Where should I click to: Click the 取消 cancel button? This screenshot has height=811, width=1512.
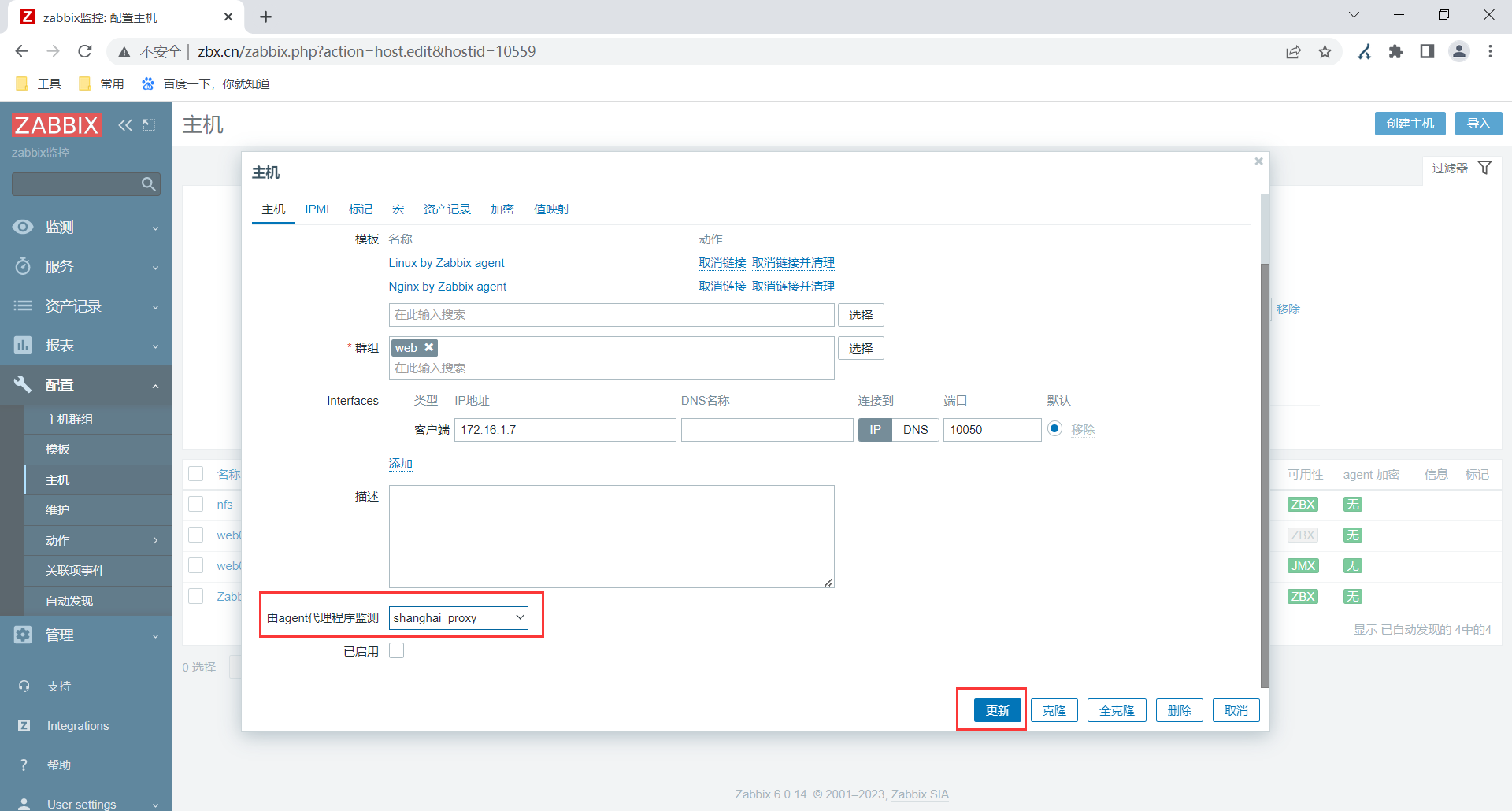(1236, 710)
